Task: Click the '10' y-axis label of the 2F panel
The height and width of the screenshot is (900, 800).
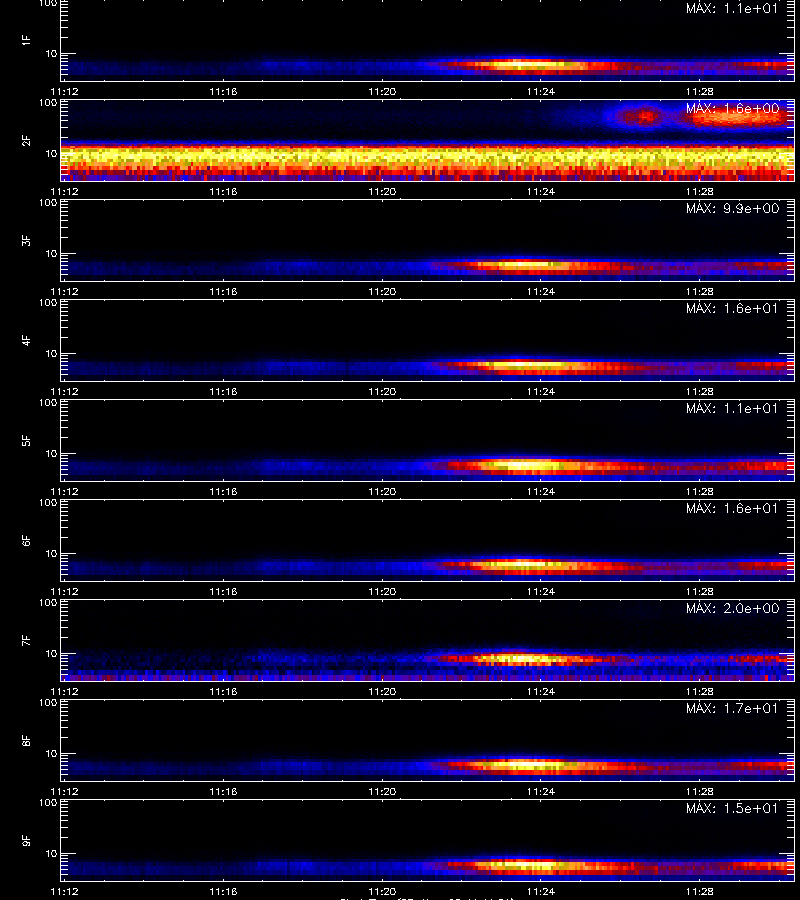Action: click(x=51, y=153)
